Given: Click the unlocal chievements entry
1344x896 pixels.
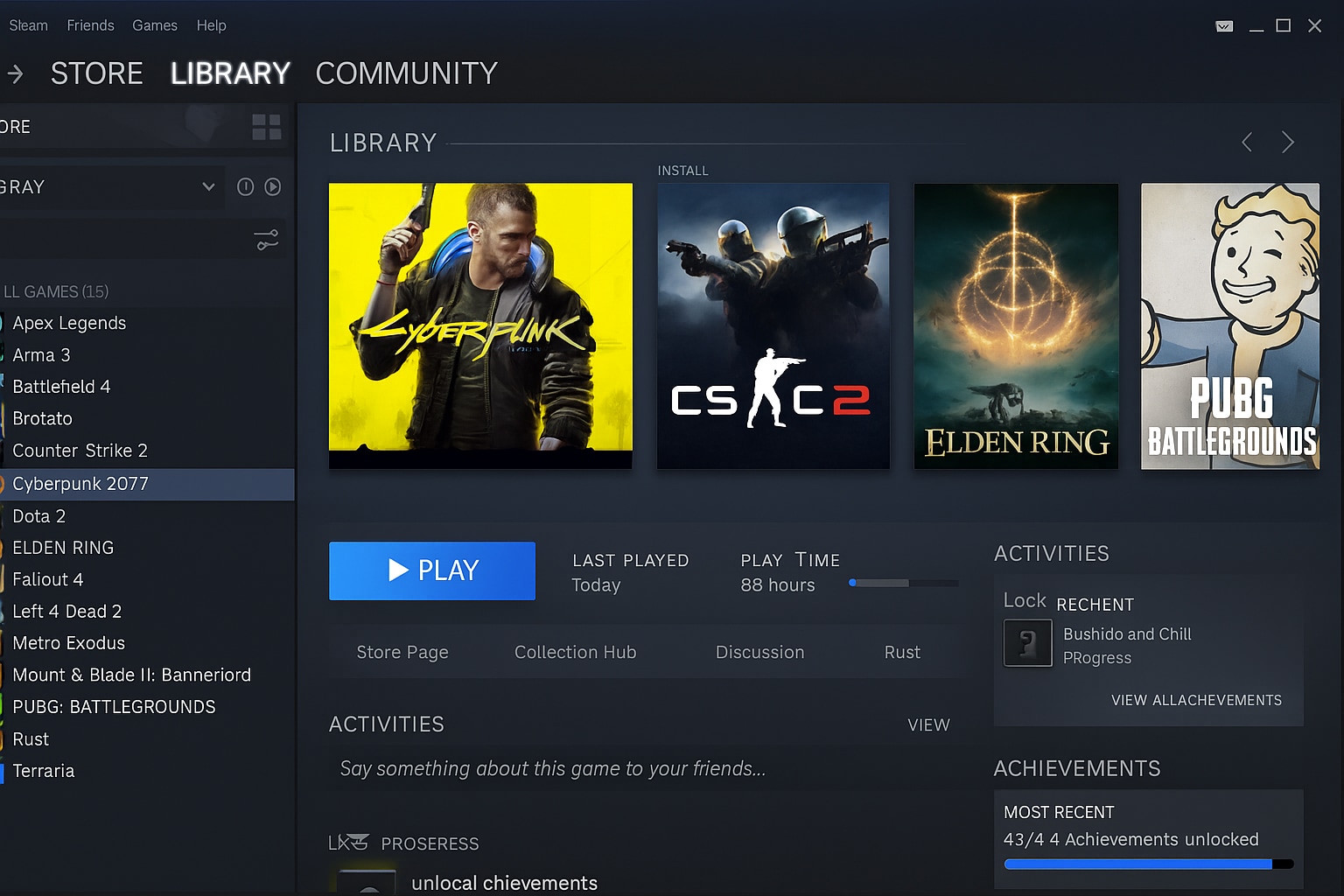Looking at the screenshot, I should point(504,883).
